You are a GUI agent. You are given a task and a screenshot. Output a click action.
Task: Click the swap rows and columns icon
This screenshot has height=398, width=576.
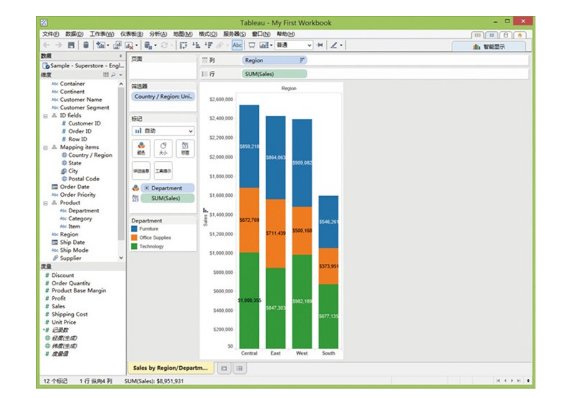(183, 45)
